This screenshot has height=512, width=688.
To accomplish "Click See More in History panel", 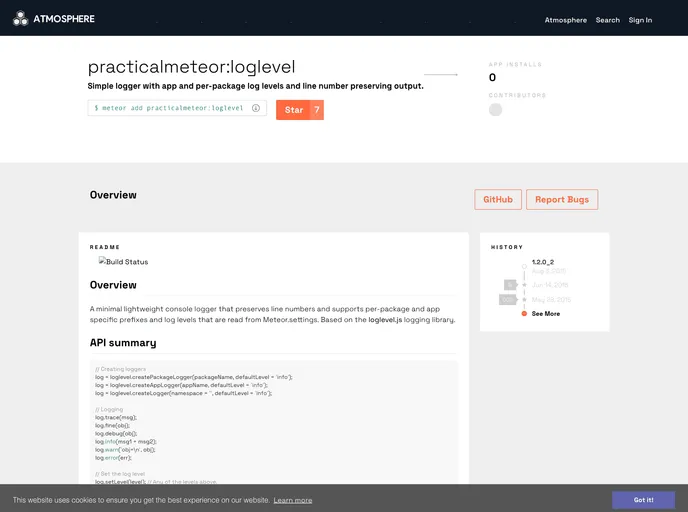I will (545, 314).
